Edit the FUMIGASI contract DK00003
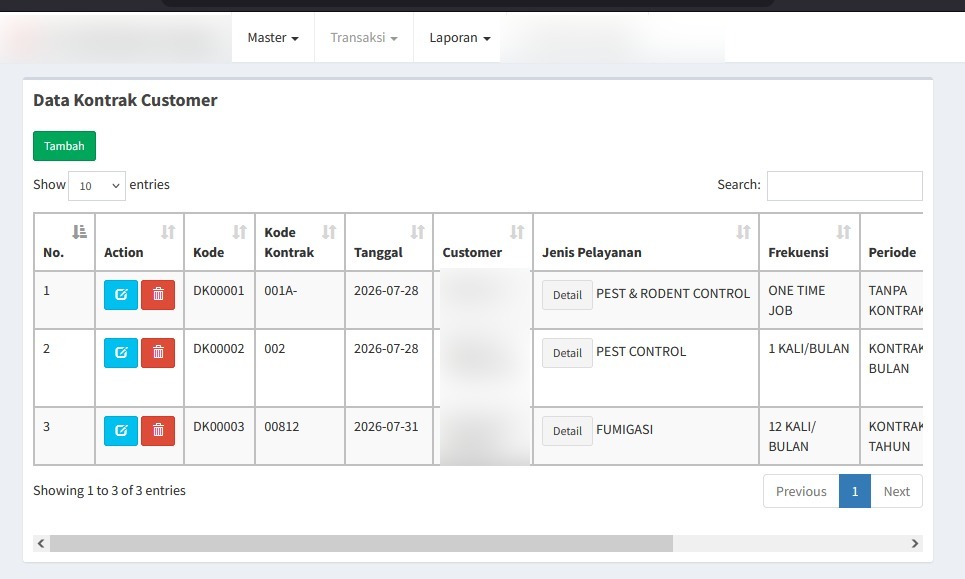Viewport: 965px width, 579px height. point(121,431)
